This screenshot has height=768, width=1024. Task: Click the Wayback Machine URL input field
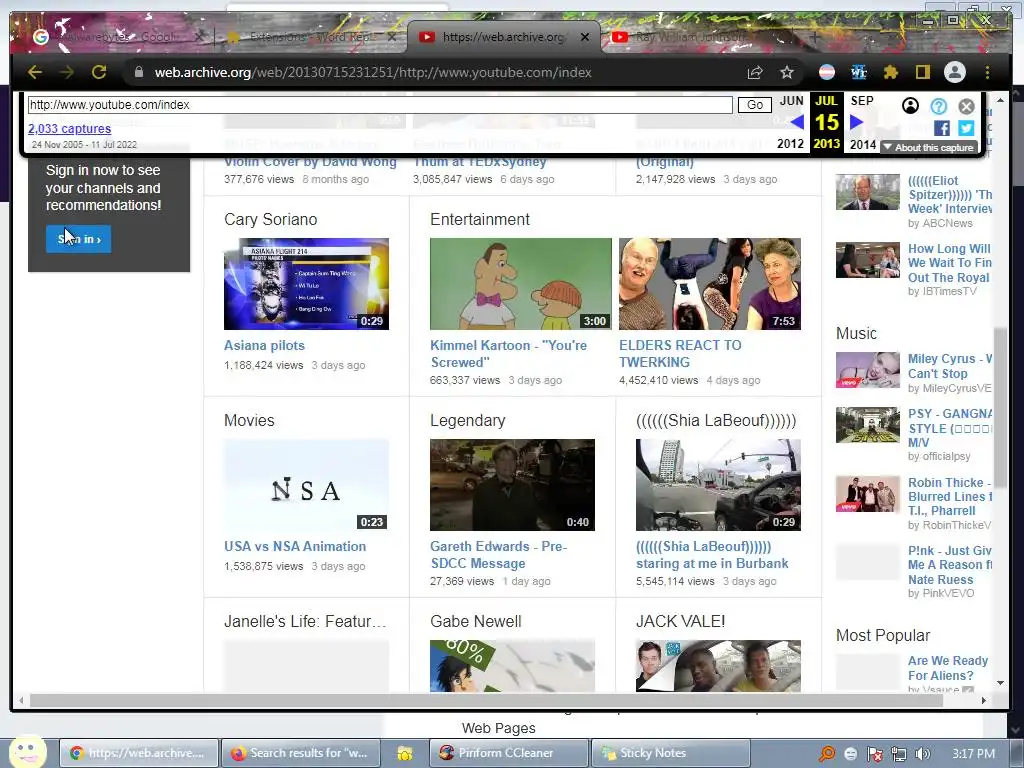tap(380, 104)
